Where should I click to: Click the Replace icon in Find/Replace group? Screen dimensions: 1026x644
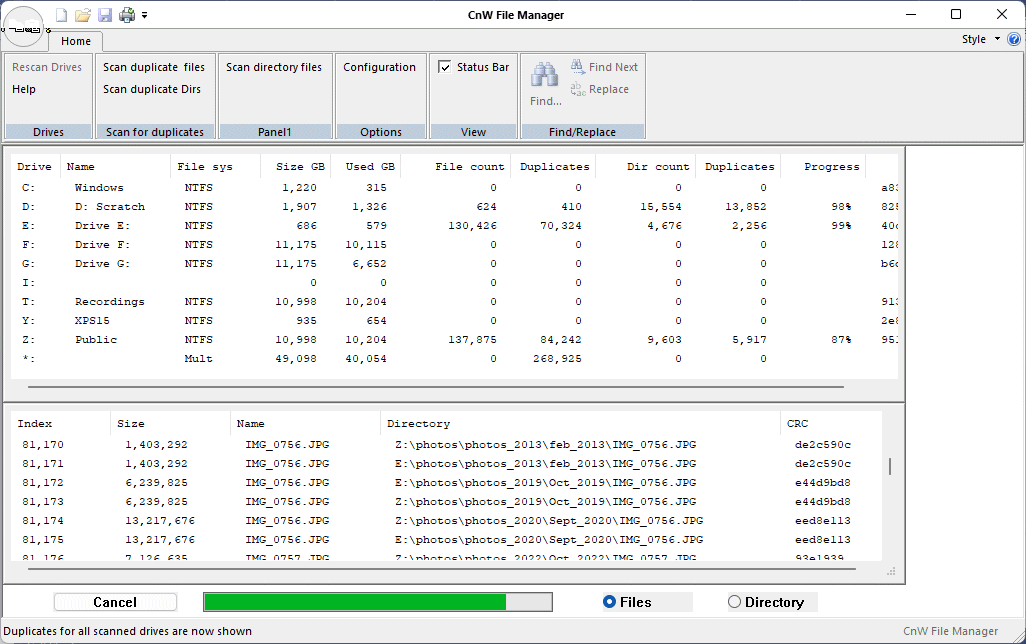pyautogui.click(x=577, y=89)
